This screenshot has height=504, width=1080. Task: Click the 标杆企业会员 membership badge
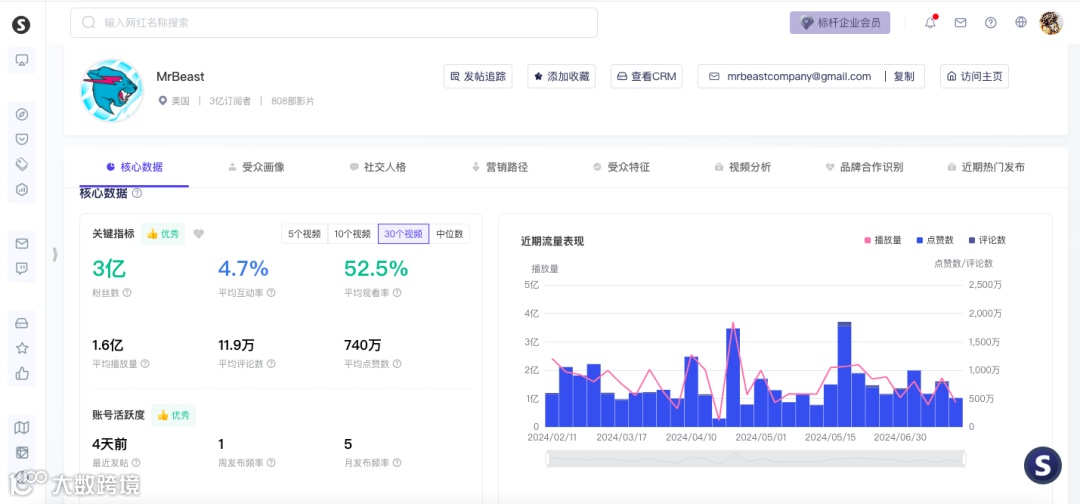(840, 23)
